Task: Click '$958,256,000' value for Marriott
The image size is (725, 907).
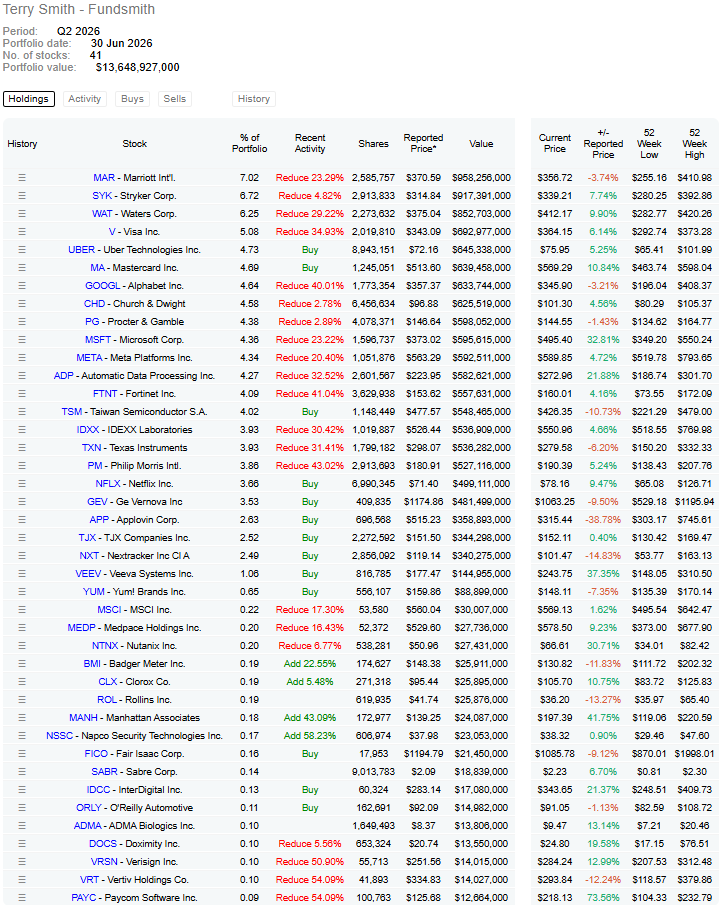Action: pos(481,178)
